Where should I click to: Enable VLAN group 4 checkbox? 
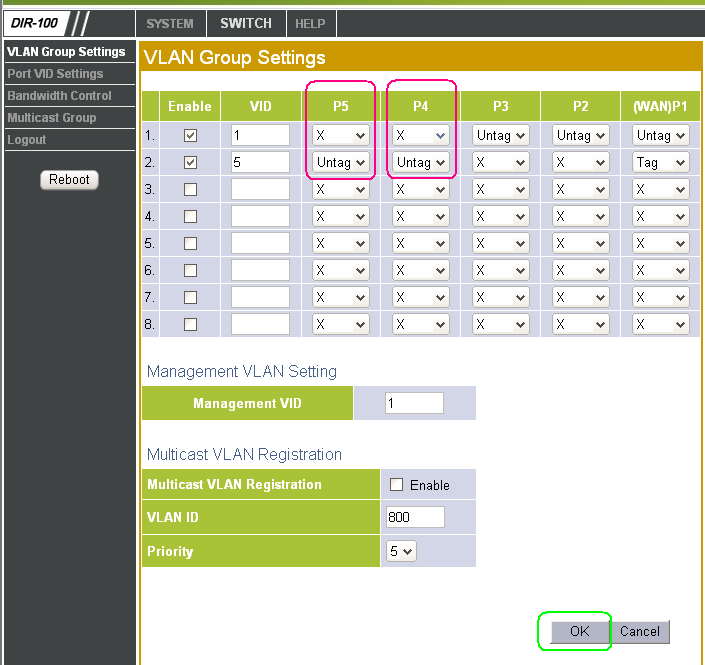(190, 216)
